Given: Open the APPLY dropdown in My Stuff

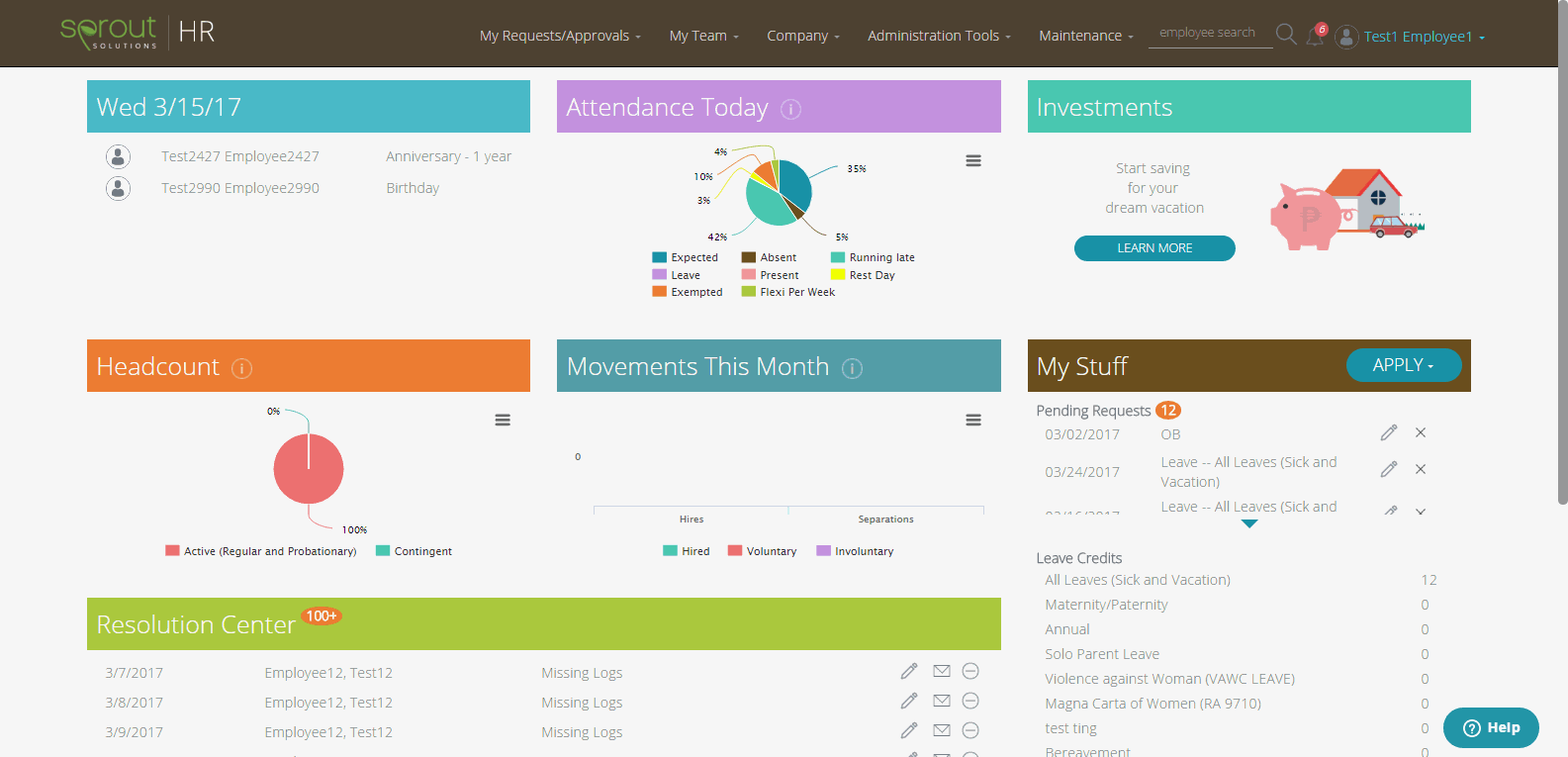Looking at the screenshot, I should [1404, 365].
